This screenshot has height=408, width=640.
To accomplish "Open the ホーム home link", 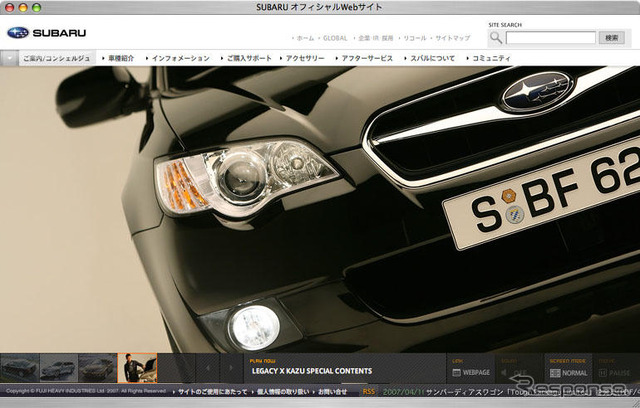I will click(x=305, y=38).
